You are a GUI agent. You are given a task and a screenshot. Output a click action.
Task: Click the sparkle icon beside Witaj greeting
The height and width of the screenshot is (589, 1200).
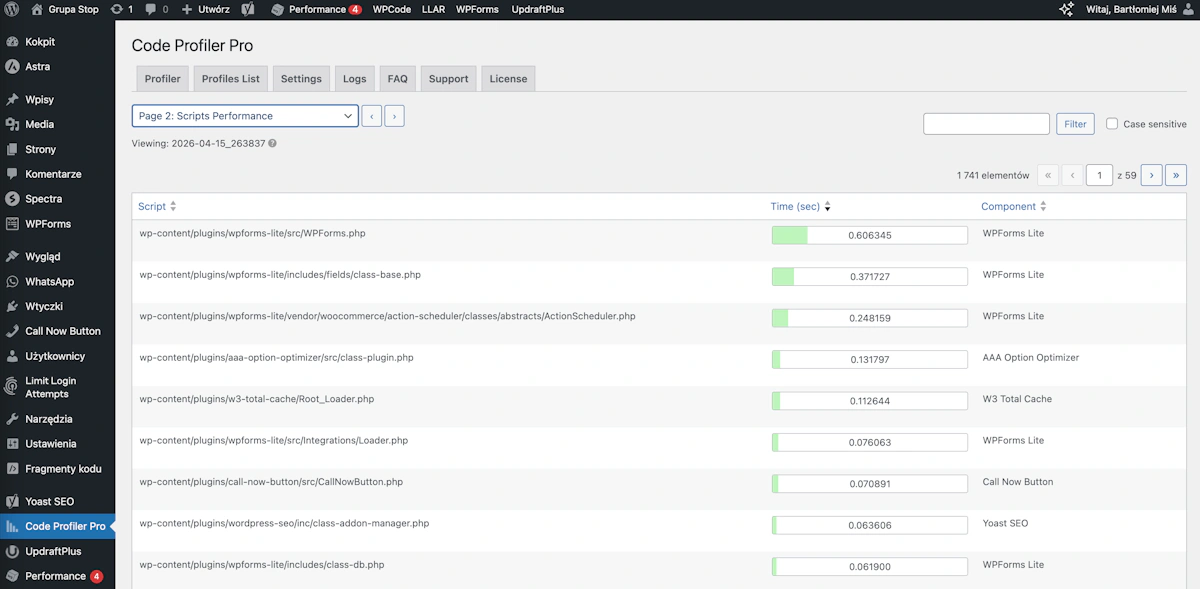point(1067,9)
